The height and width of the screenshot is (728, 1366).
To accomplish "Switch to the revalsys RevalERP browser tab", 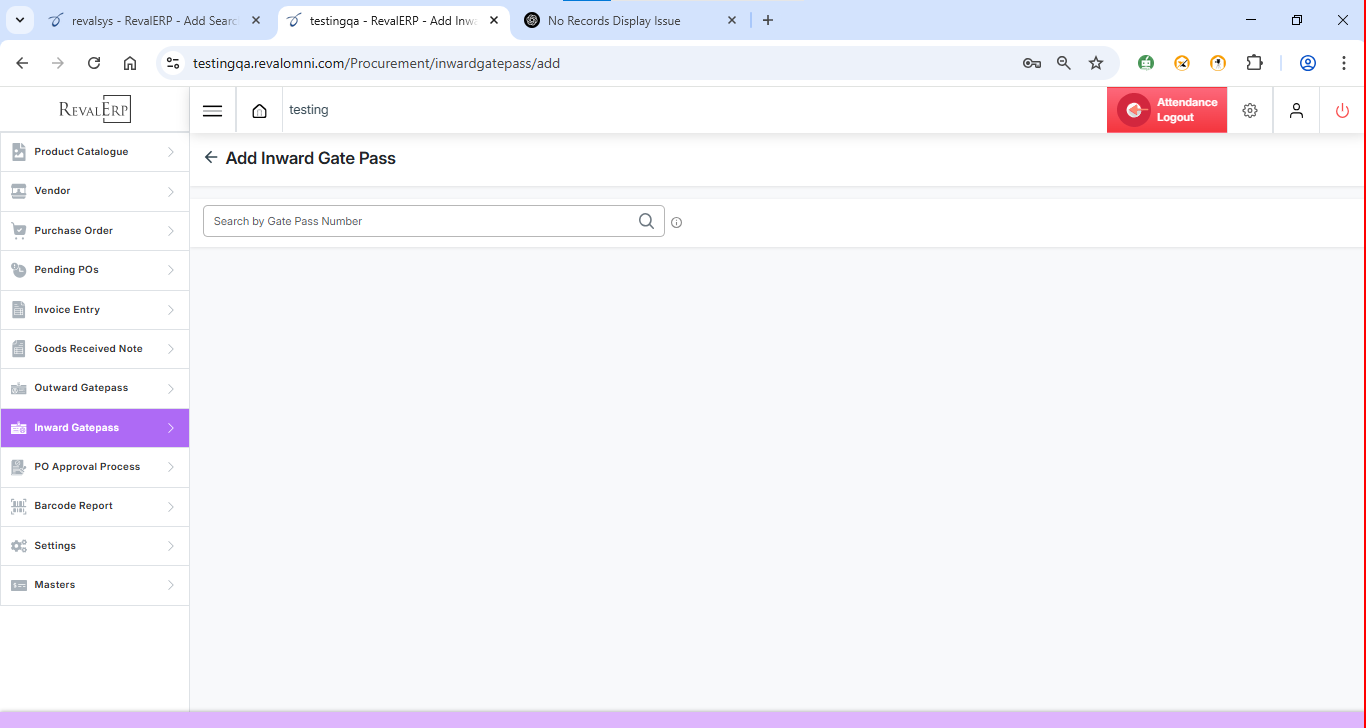I will click(x=150, y=20).
